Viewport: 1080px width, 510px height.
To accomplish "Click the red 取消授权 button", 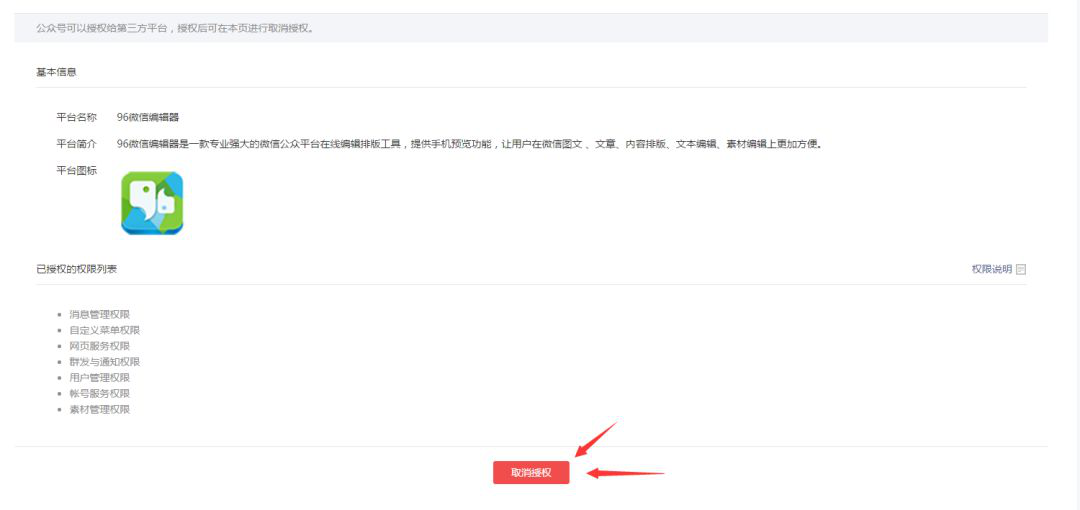I will (x=531, y=473).
